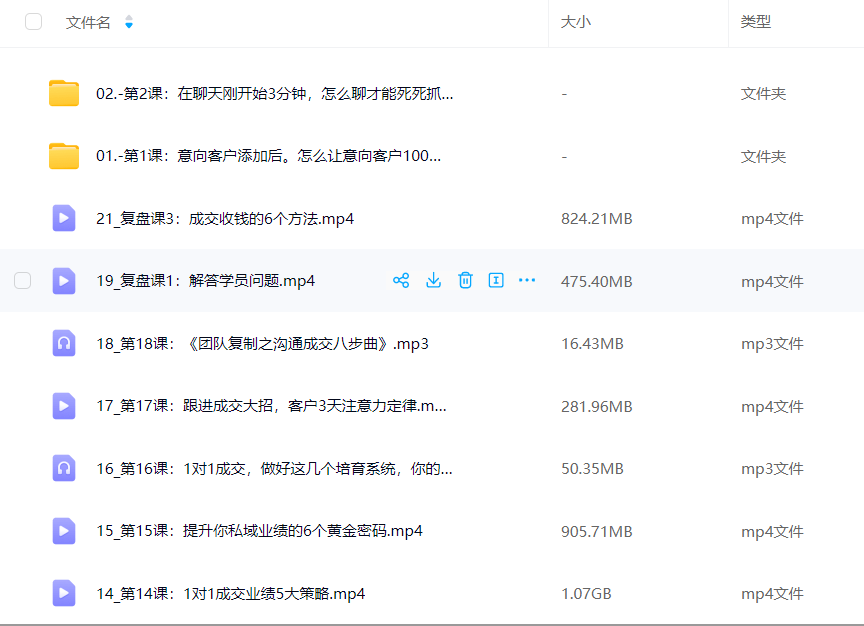Click mp4文件 type of 21_复盘课3 row
Image resolution: width=864 pixels, height=626 pixels.
[772, 219]
